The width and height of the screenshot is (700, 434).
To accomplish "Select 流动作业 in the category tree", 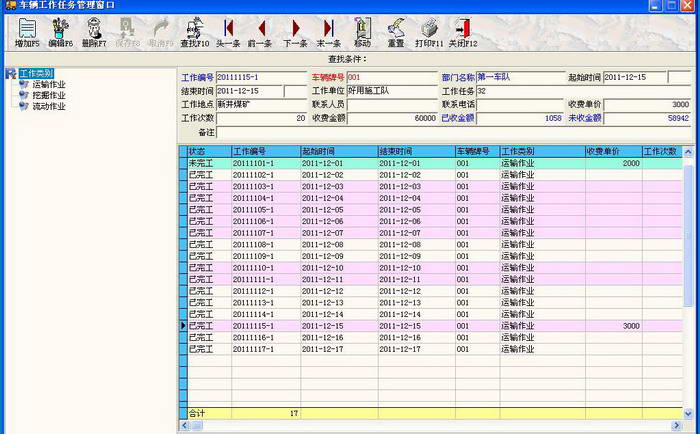I will [49, 106].
